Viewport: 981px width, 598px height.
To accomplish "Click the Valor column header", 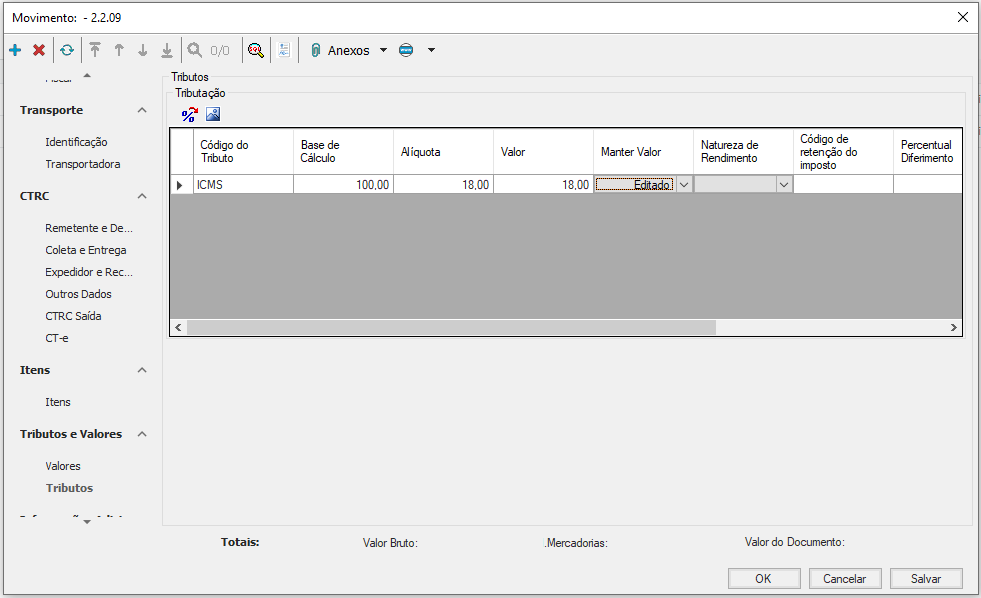I will click(x=544, y=151).
